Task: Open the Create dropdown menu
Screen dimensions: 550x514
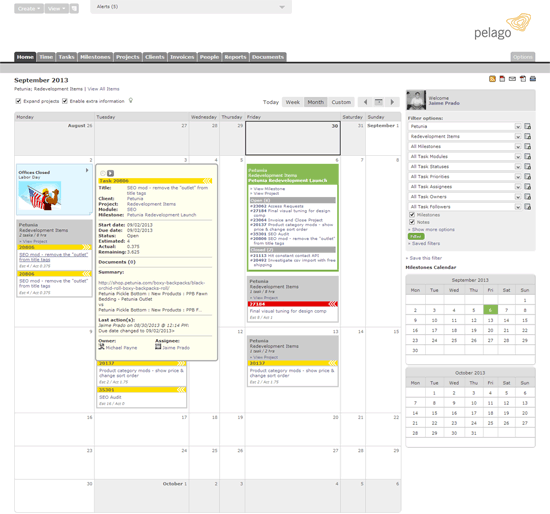Action: click(29, 8)
